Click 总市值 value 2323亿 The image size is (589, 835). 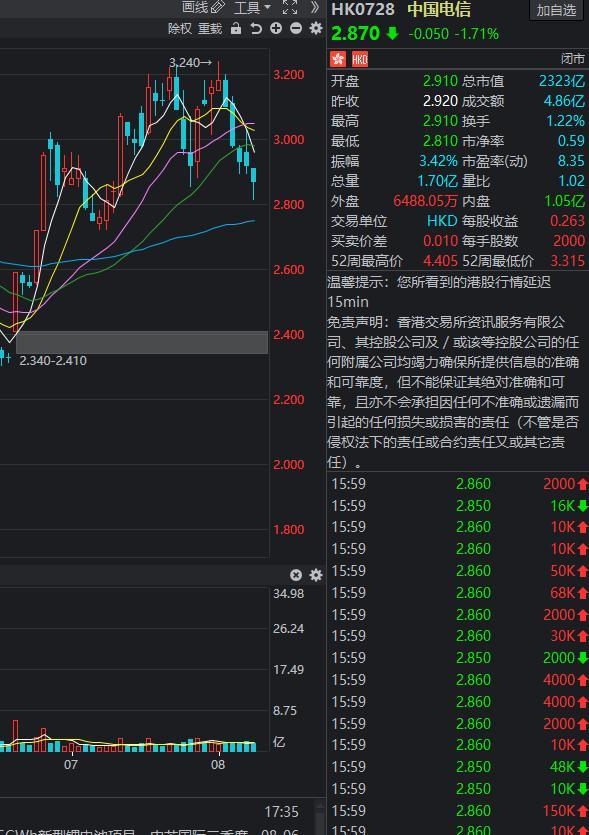click(562, 81)
